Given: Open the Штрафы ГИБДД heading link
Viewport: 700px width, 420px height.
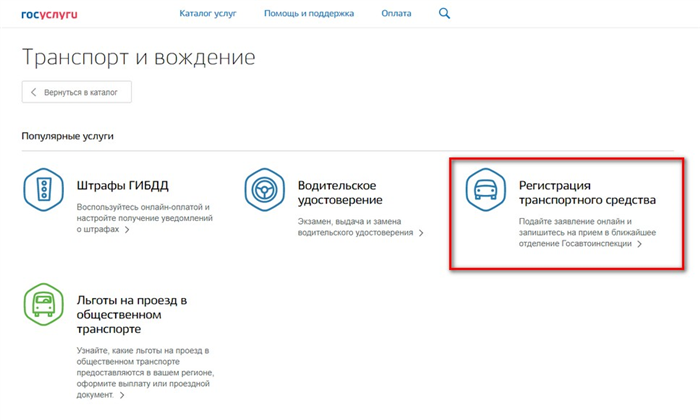Looking at the screenshot, I should click(x=122, y=185).
